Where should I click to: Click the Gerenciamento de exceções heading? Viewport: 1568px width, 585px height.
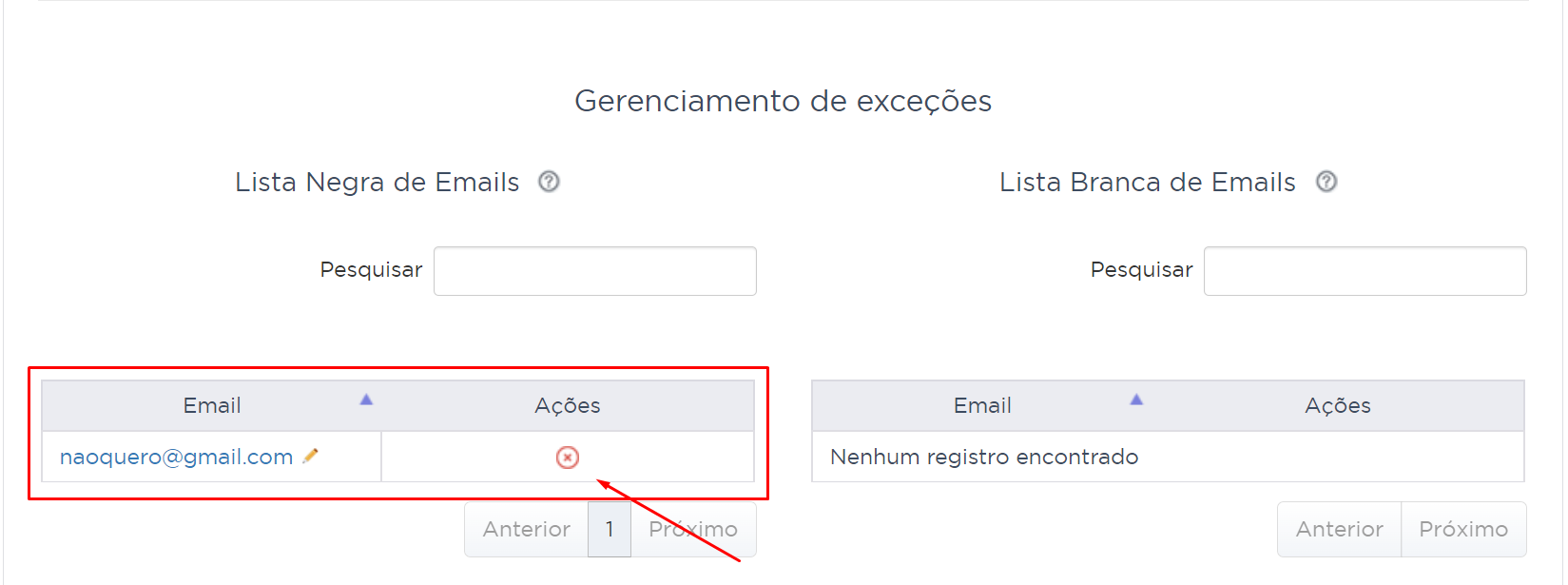784,101
